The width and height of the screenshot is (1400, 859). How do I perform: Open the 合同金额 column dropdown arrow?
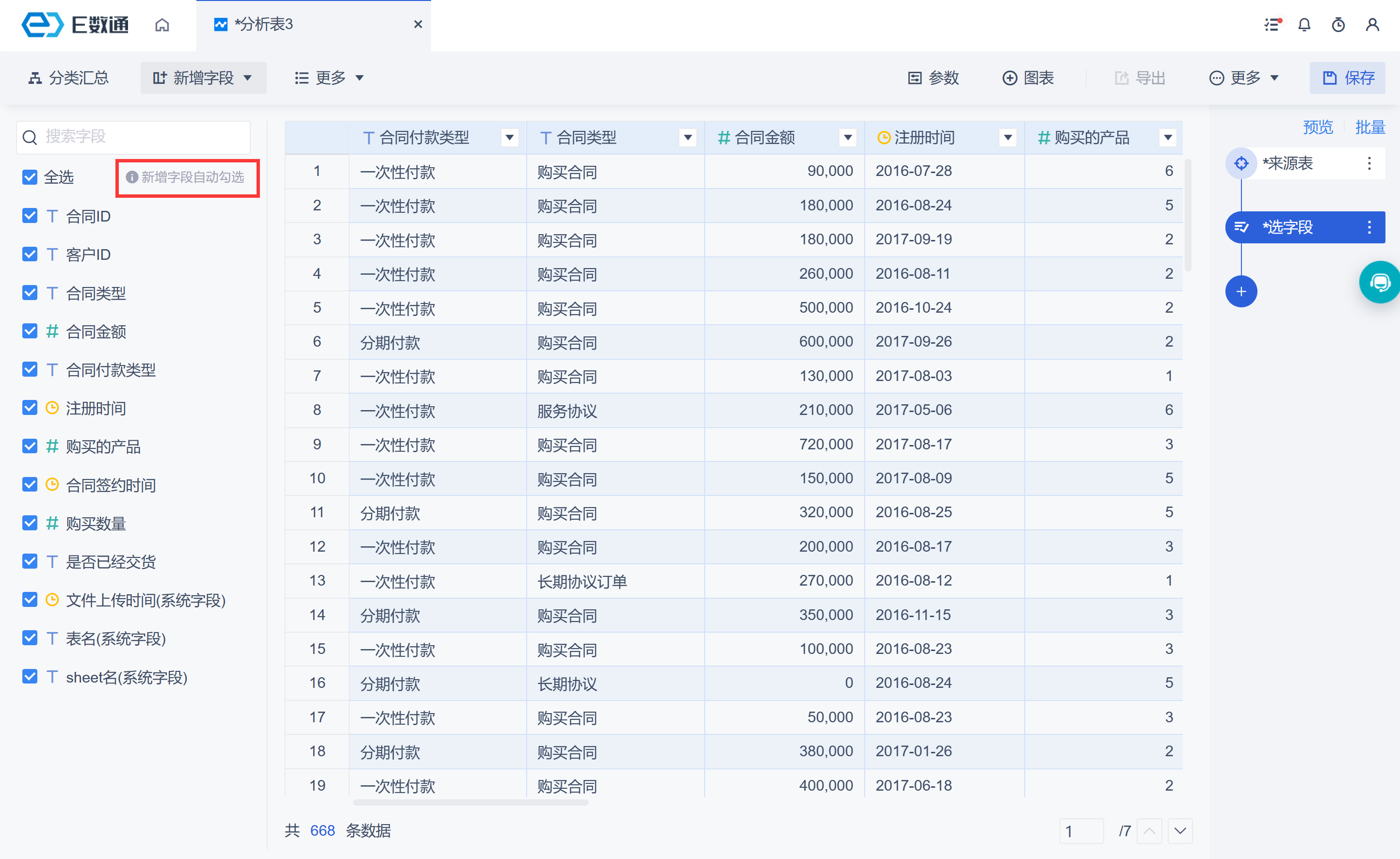pos(847,138)
